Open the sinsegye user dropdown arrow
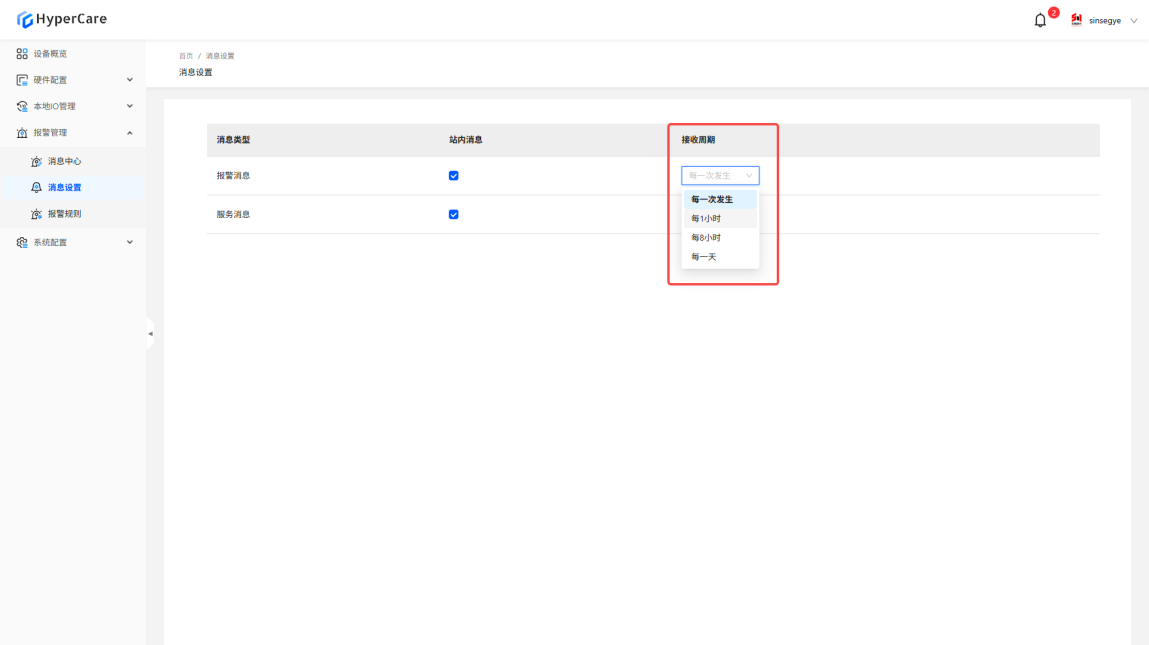Screen dimensions: 1149x645 tap(1134, 21)
